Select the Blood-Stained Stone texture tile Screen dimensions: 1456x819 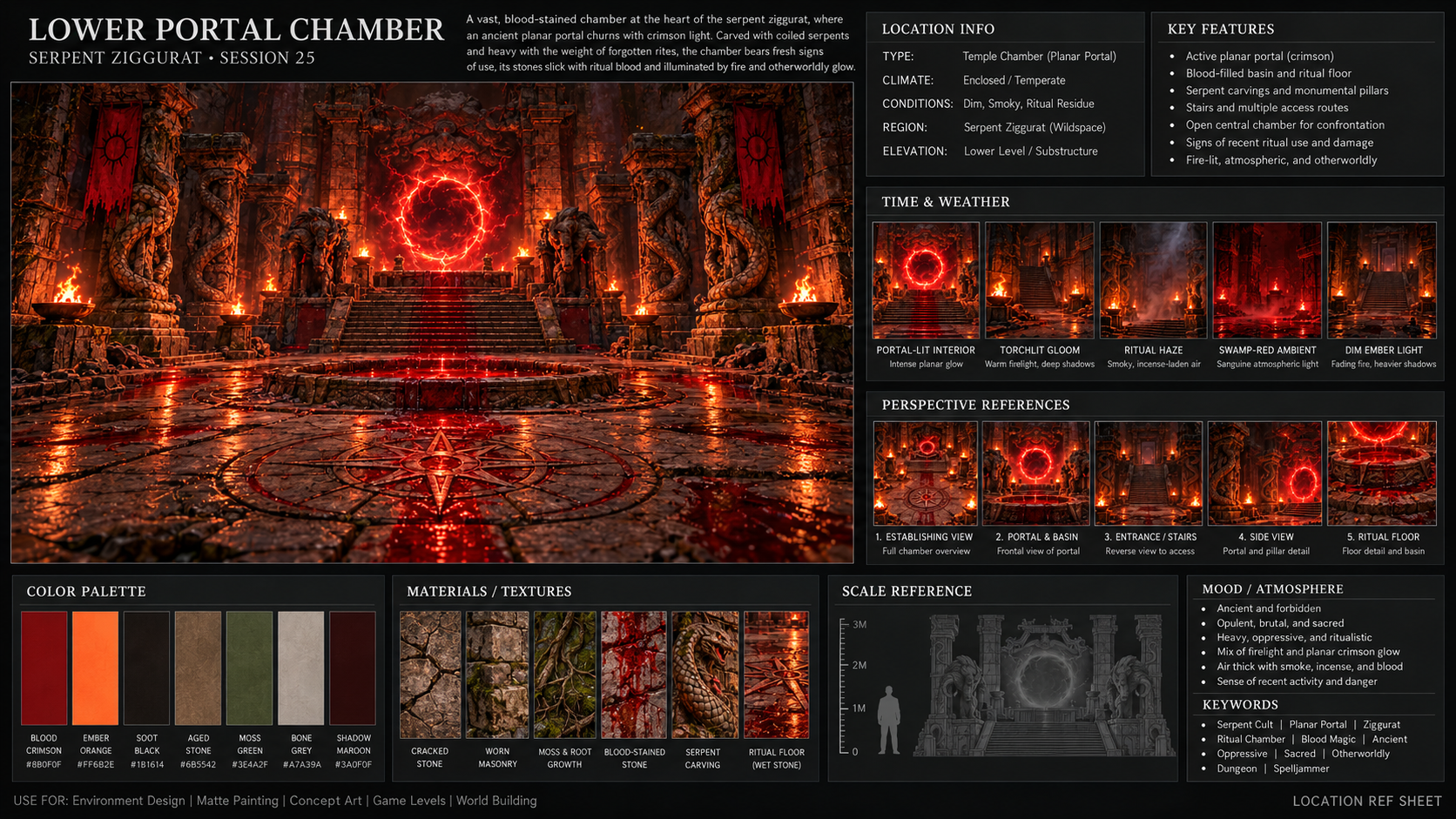tap(634, 675)
